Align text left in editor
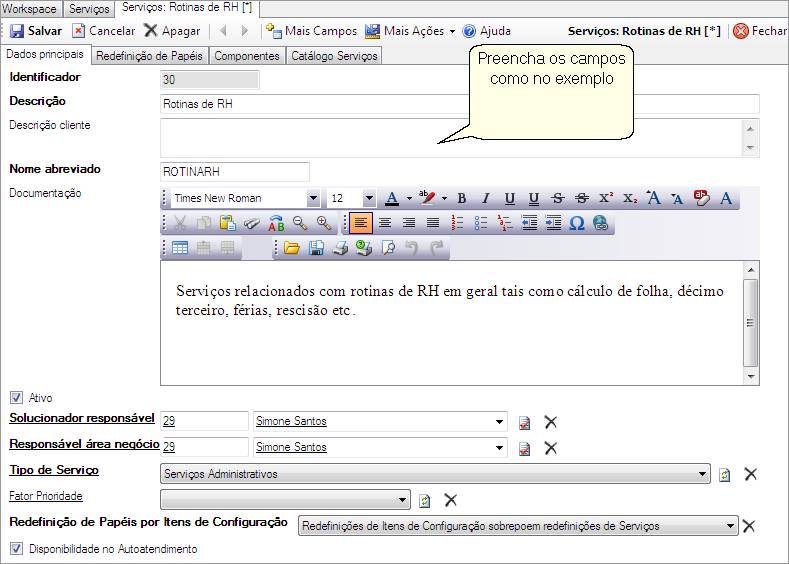Viewport: 789px width, 564px height. click(x=361, y=223)
